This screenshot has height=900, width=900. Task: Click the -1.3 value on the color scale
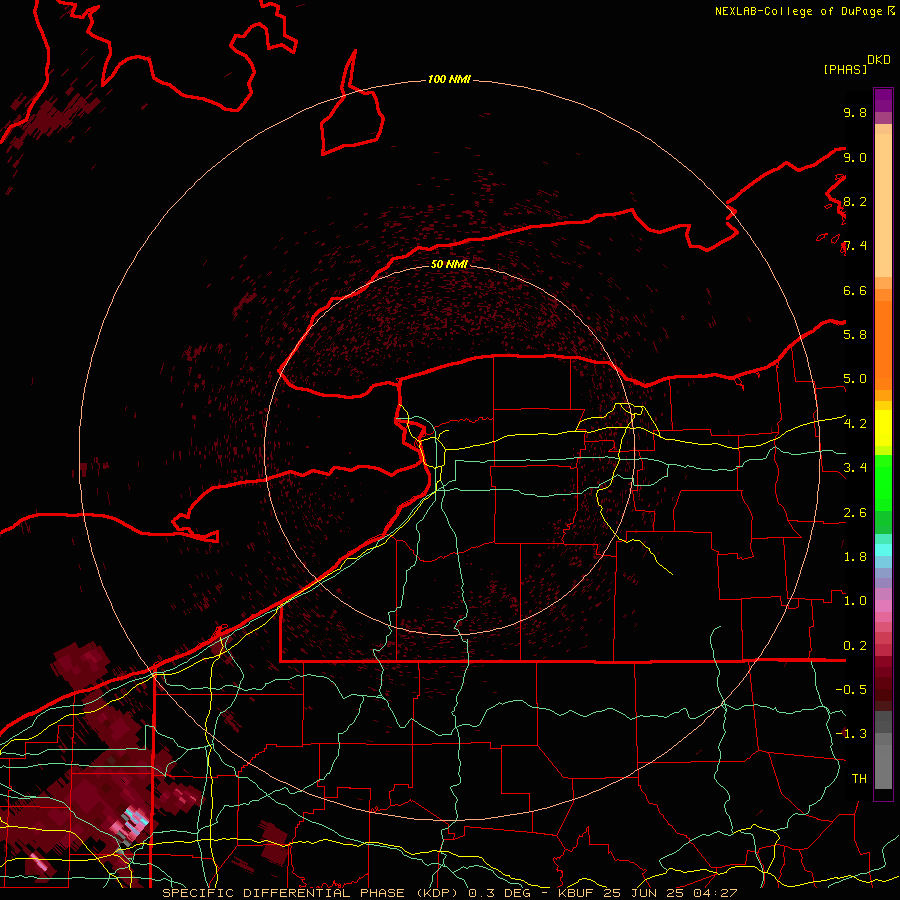(x=851, y=734)
